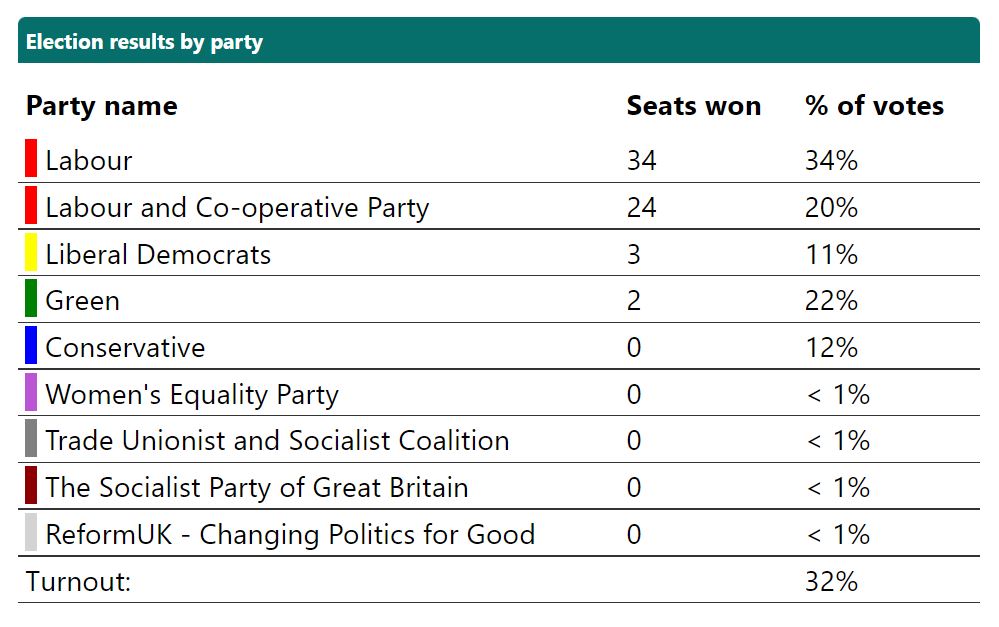Click the Election results by party heading
This screenshot has height=627, width=999.
[144, 42]
